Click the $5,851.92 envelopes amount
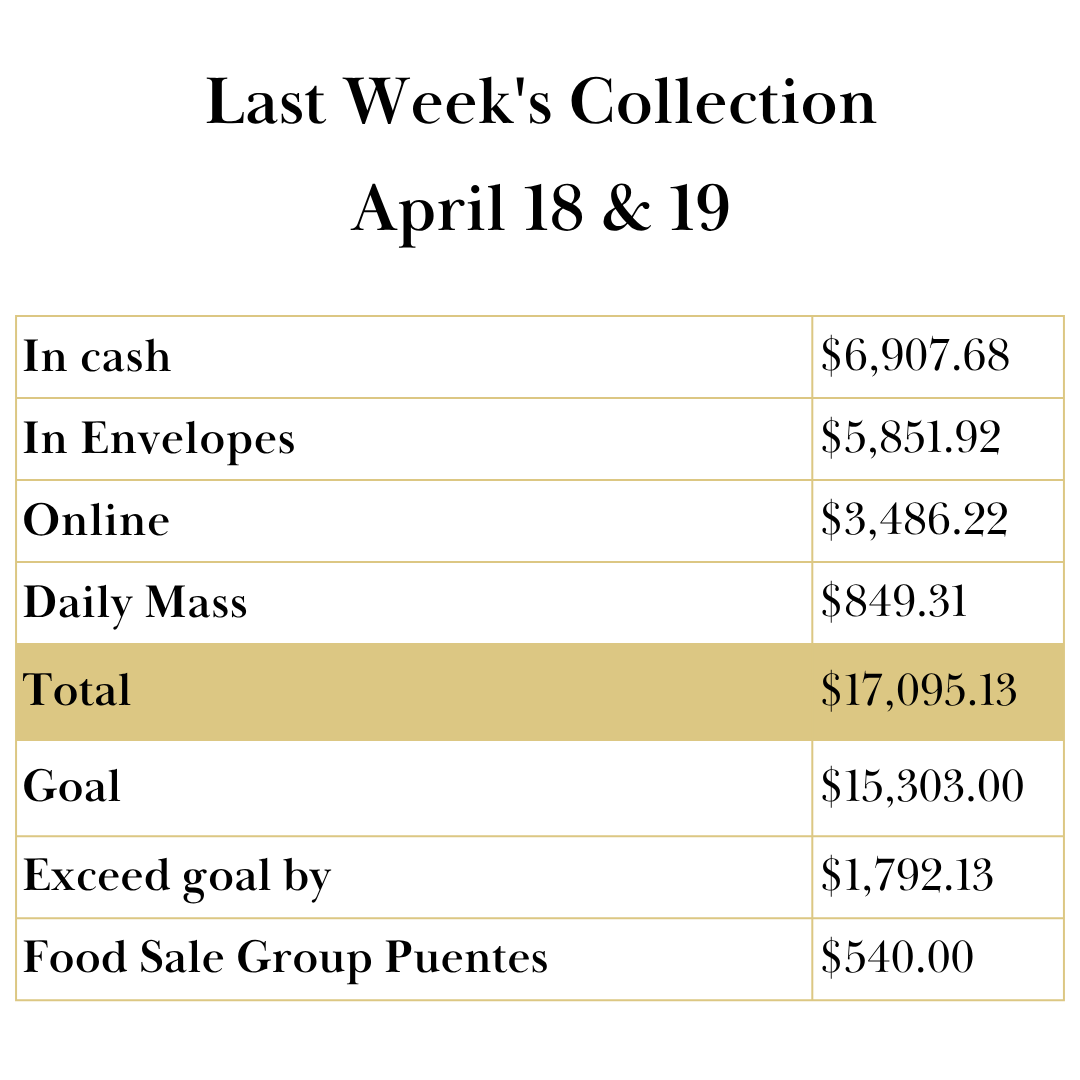The image size is (1080, 1080). [x=910, y=439]
